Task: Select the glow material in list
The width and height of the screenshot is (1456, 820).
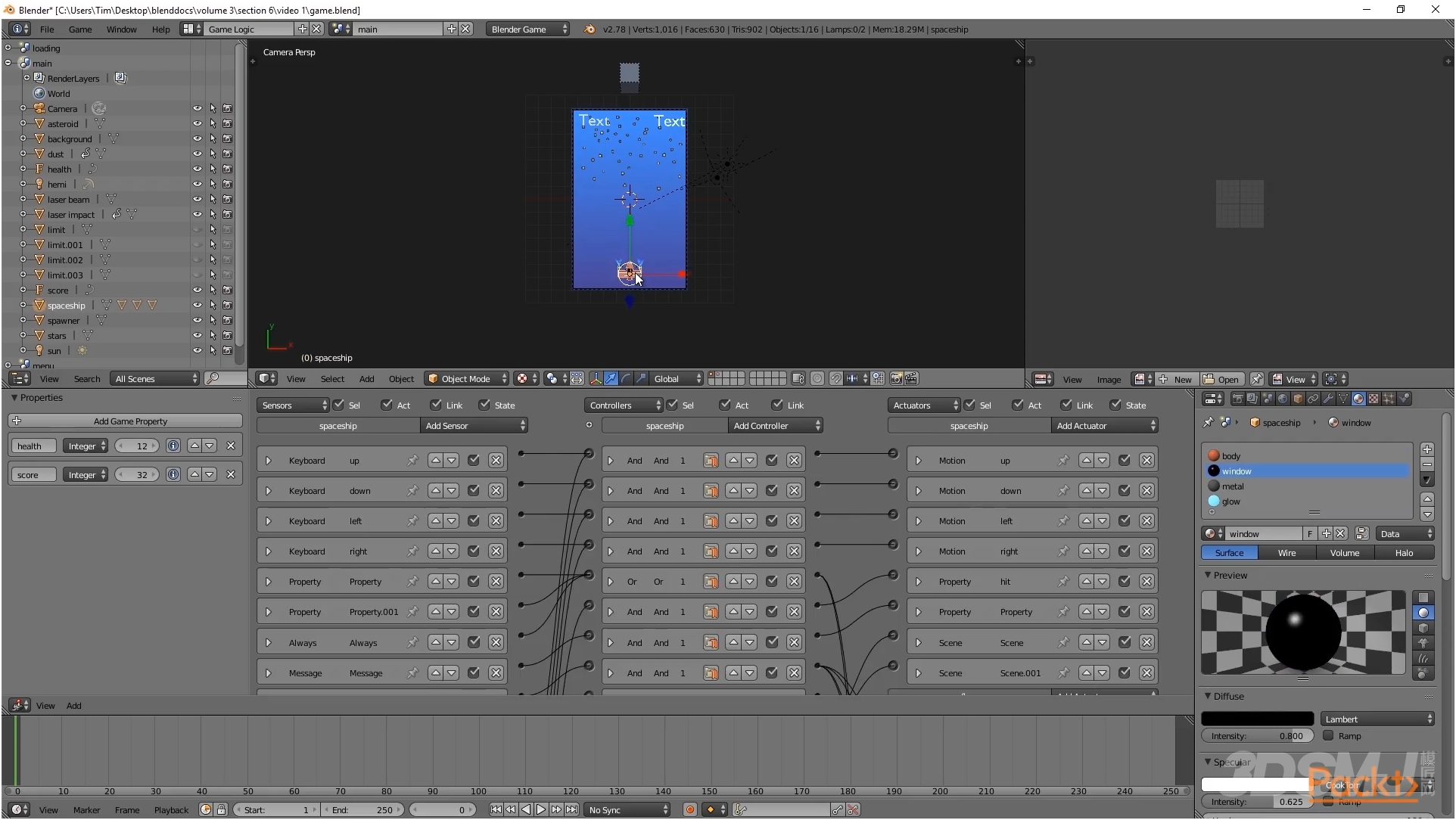Action: point(1307,501)
